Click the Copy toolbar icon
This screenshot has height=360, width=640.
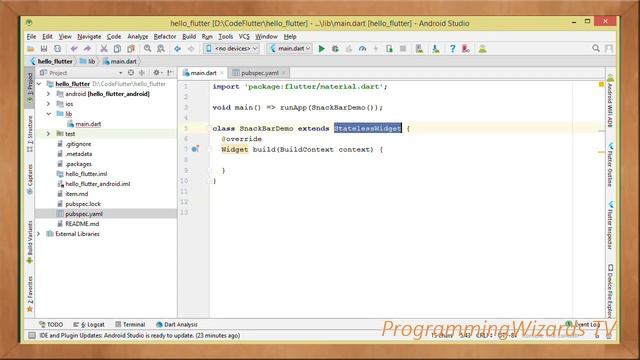pos(117,49)
